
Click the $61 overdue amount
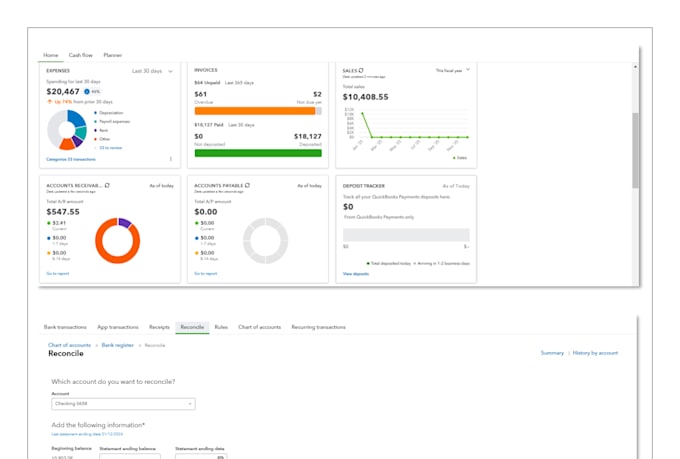200,94
